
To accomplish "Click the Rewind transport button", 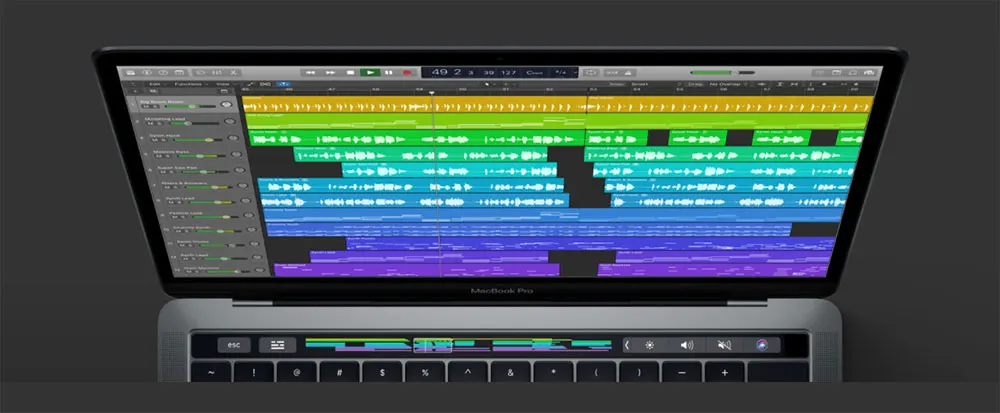I will tap(311, 73).
